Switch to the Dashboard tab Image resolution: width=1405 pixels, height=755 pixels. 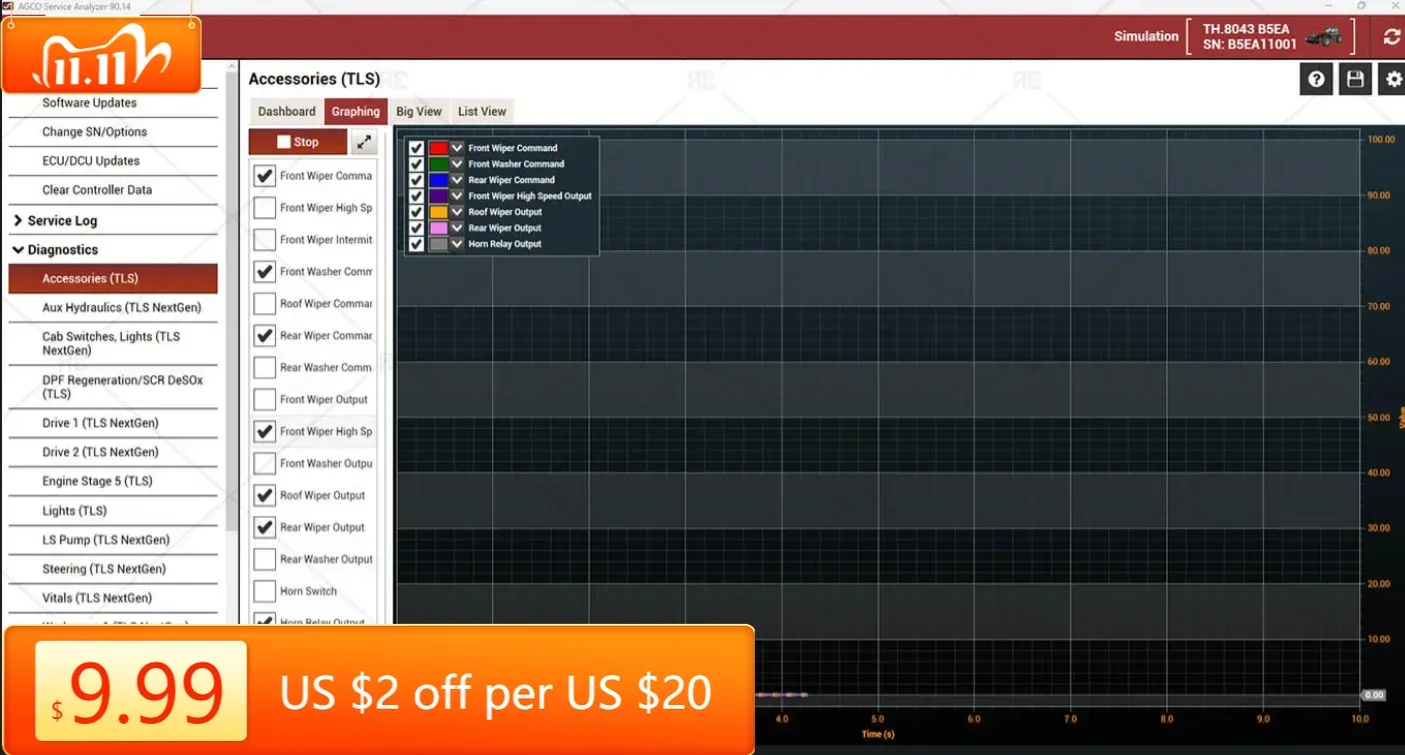pyautogui.click(x=287, y=112)
